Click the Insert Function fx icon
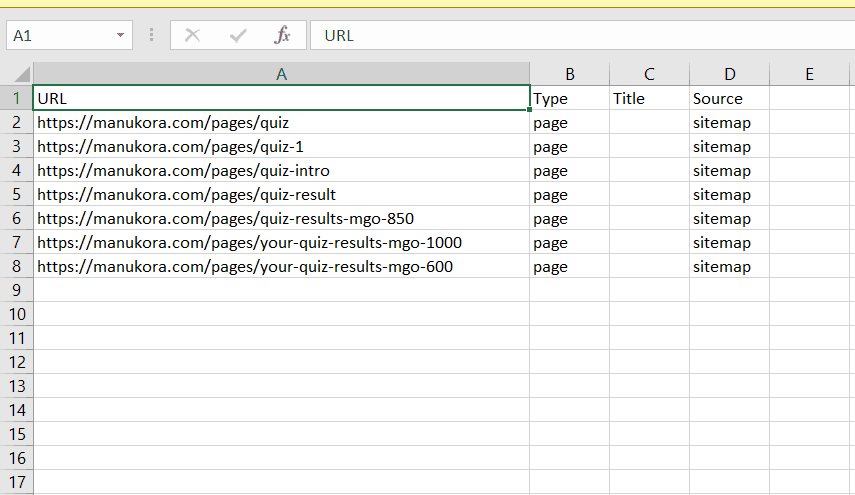 (282, 35)
